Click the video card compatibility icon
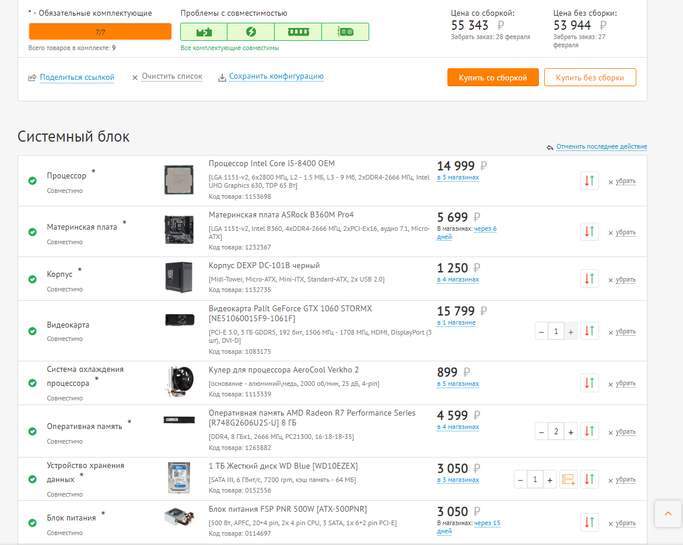The image size is (683, 545). click(345, 32)
